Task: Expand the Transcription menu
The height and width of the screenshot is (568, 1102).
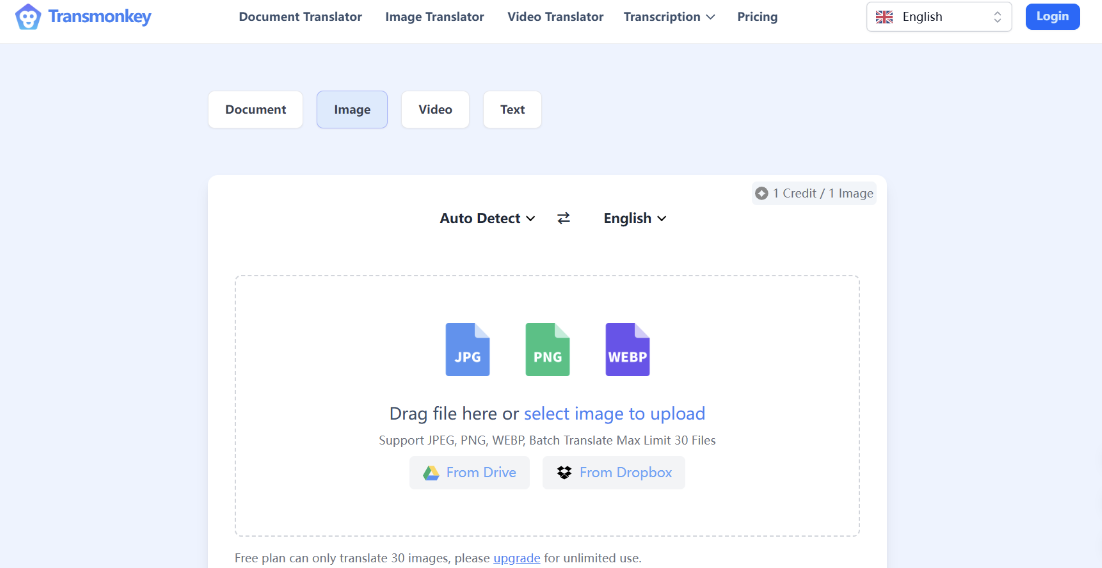Action: [669, 17]
